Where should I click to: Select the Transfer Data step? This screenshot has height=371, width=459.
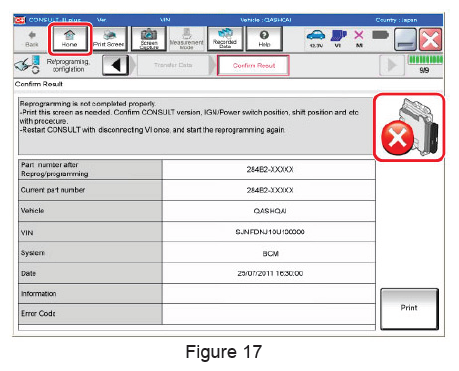[x=173, y=65]
